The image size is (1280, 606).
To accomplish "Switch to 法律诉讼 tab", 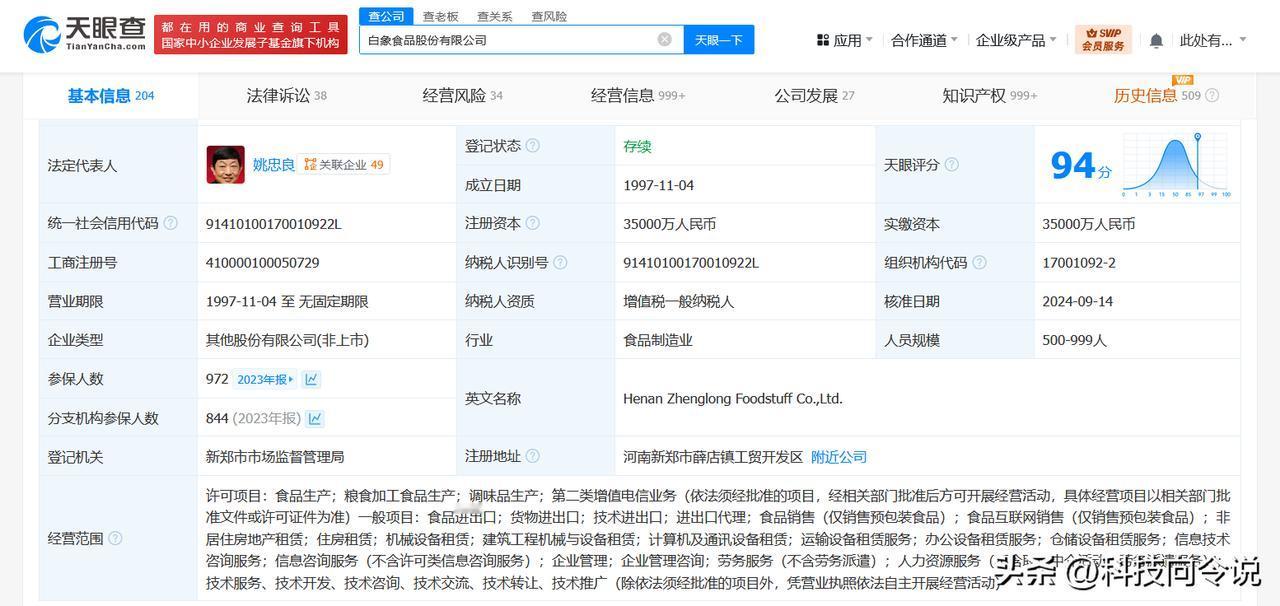I will [287, 96].
